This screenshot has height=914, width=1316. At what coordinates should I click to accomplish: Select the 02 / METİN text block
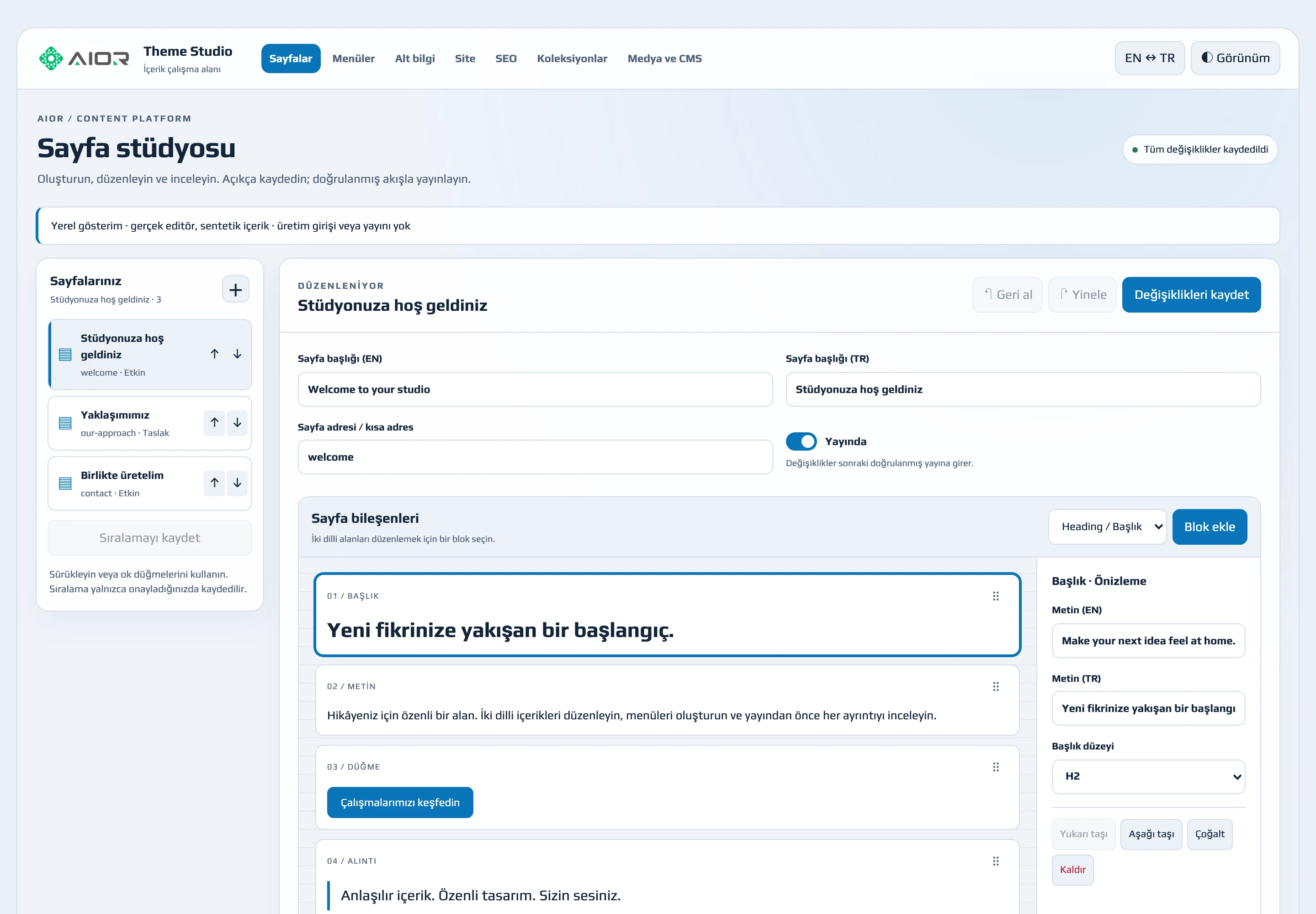[x=667, y=701]
